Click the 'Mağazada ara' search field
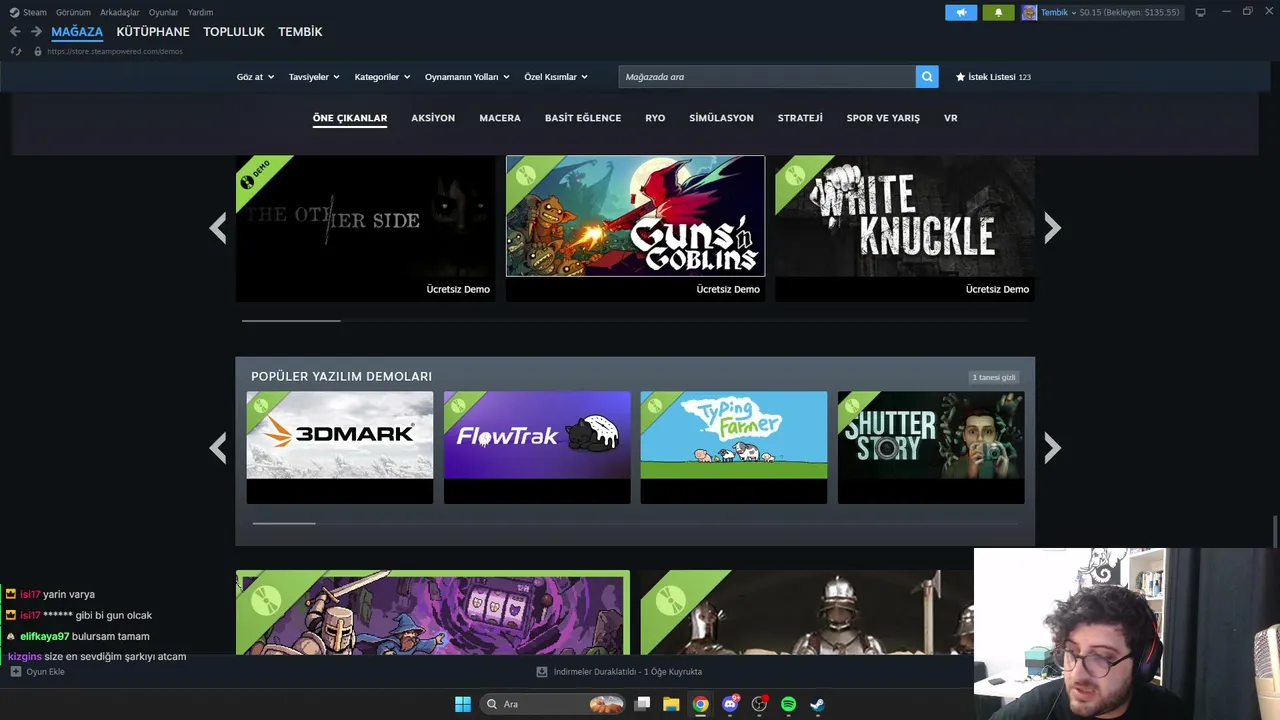The image size is (1280, 720). tap(767, 77)
